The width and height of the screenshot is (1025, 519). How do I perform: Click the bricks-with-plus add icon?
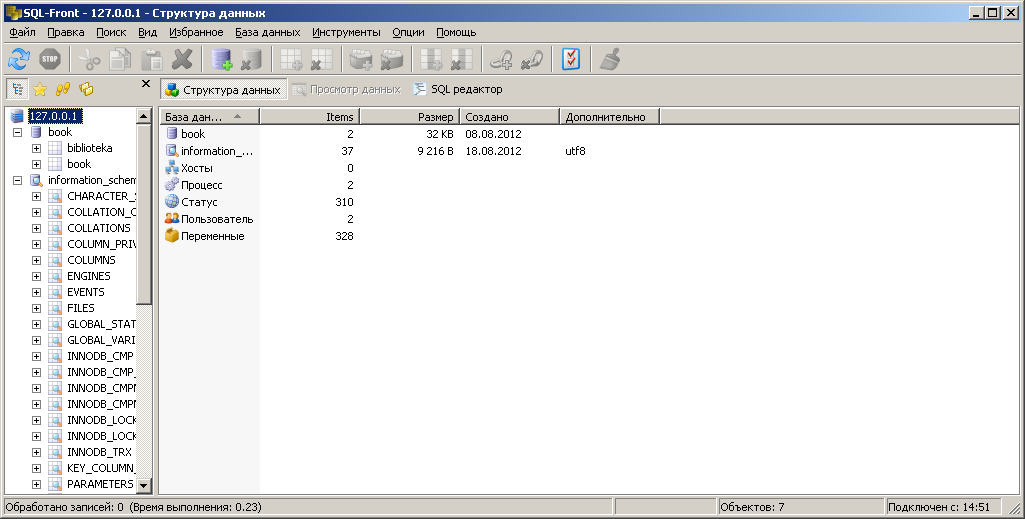(361, 59)
